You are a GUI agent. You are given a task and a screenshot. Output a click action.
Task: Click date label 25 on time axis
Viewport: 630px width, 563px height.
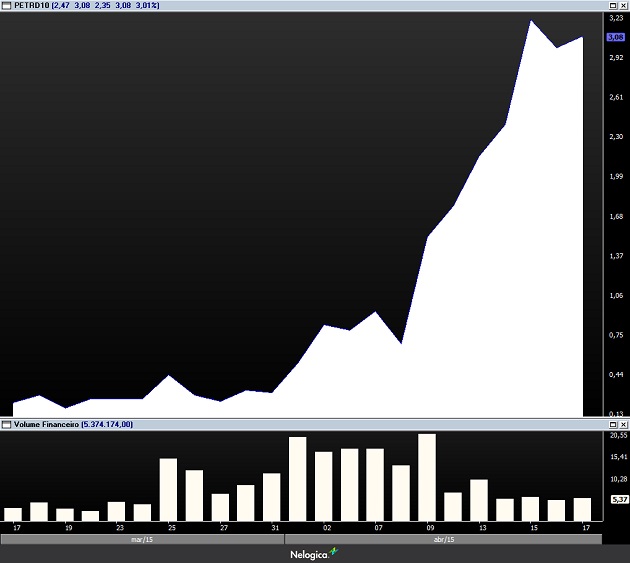[x=171, y=527]
